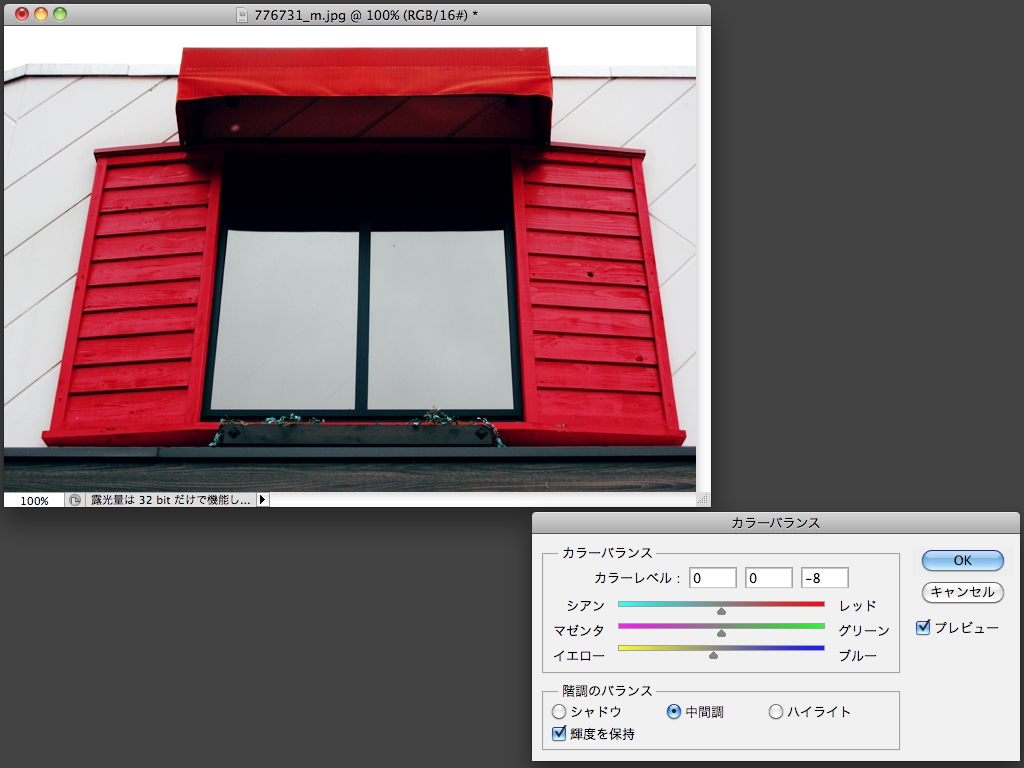Click the 776731_m.jpg title bar text

click(366, 15)
